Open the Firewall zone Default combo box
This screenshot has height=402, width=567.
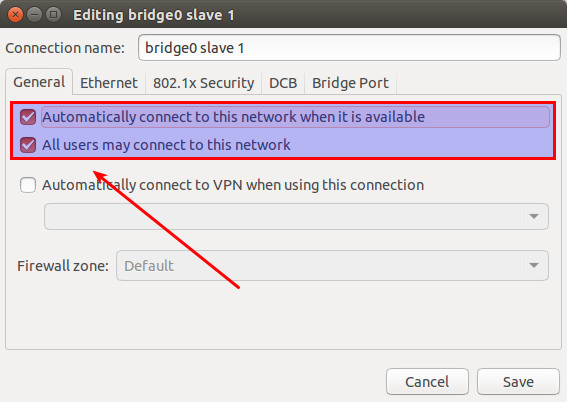click(332, 265)
